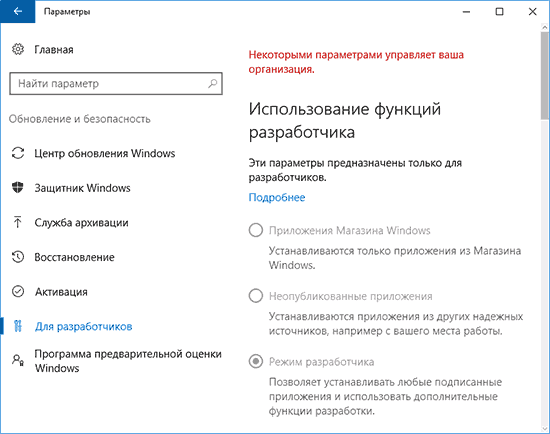The image size is (550, 434).
Task: Click the magnifier icon in the search box
Action: (x=213, y=84)
